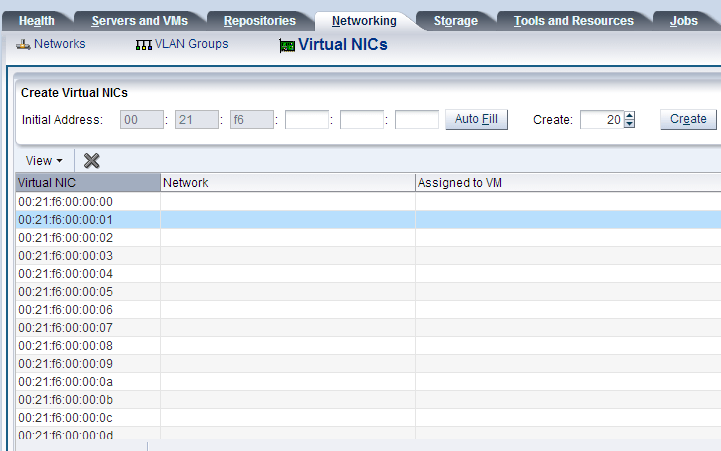
Task: Focus the fifth MAC address octet field
Action: [x=362, y=120]
